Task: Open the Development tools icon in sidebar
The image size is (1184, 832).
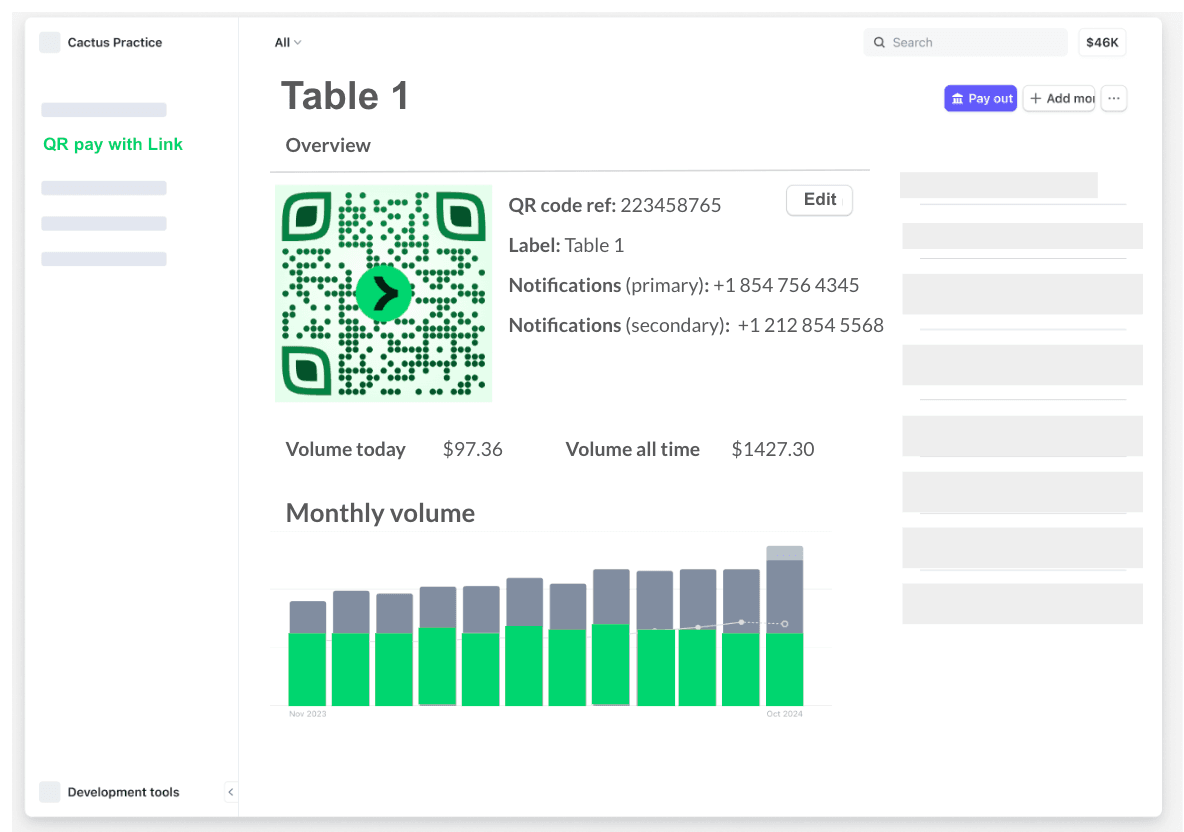Action: click(50, 792)
